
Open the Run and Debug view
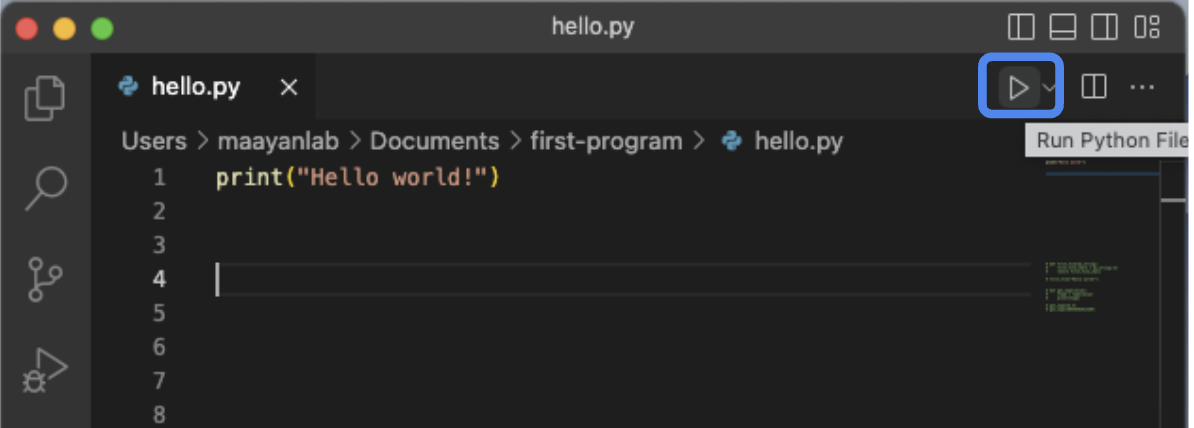45,371
